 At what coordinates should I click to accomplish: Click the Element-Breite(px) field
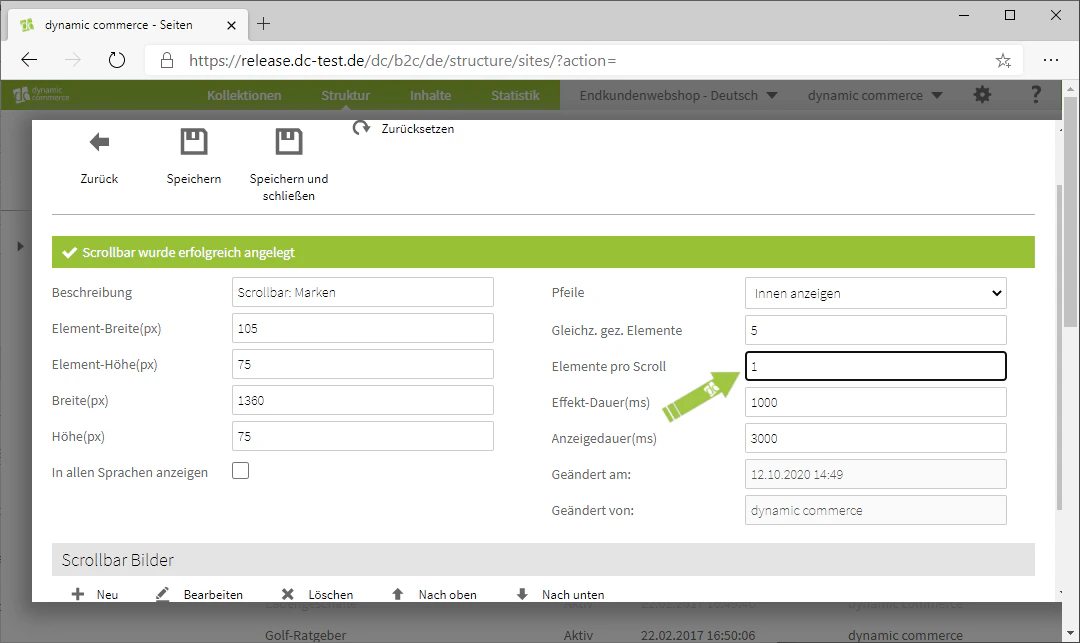click(363, 328)
